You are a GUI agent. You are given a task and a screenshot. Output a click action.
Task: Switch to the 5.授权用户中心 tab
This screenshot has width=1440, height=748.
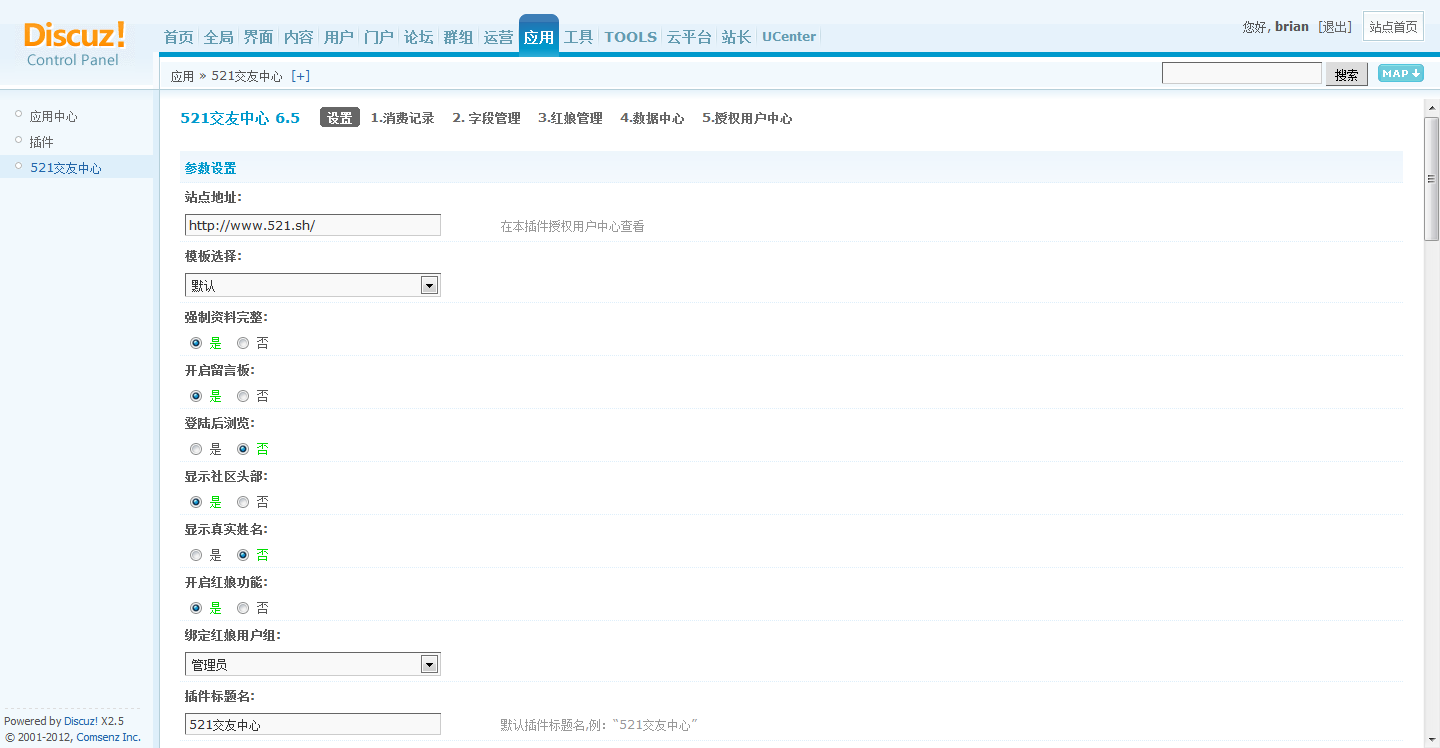(x=747, y=118)
